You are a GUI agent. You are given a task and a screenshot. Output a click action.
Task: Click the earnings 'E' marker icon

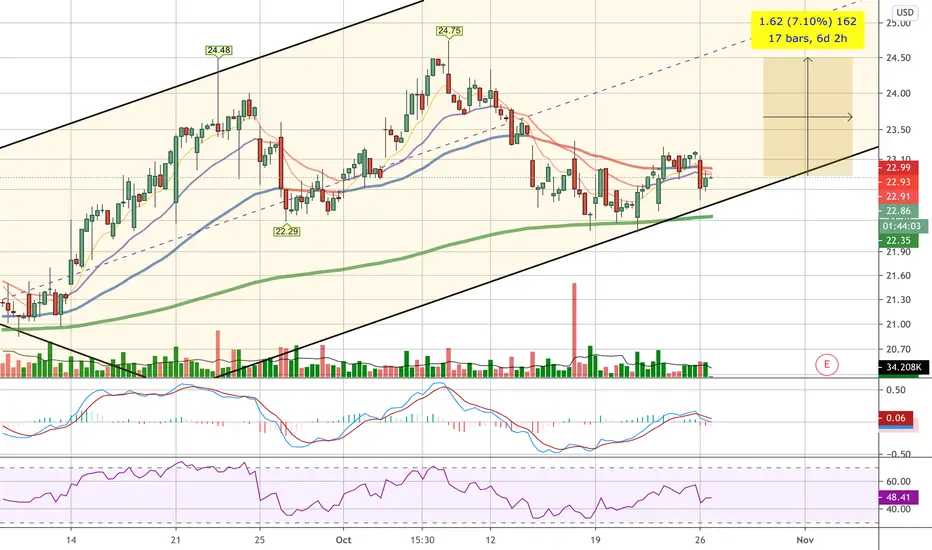pos(826,364)
